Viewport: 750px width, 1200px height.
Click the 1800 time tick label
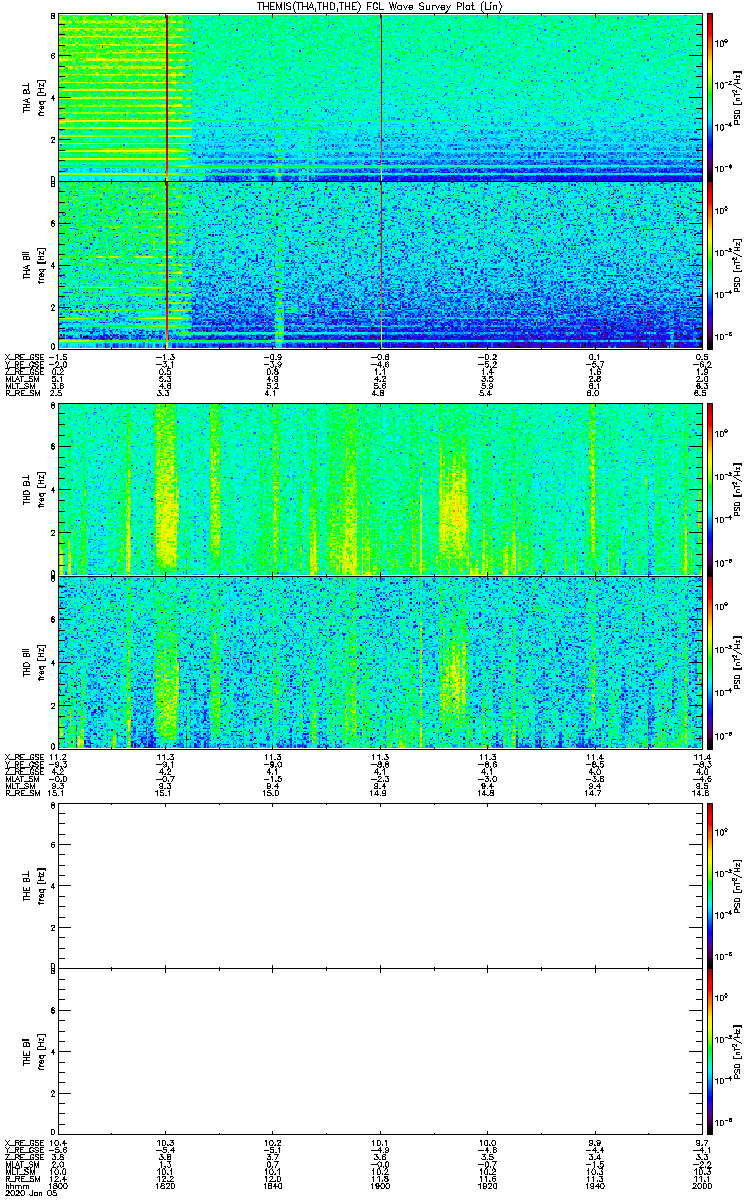coord(59,1187)
